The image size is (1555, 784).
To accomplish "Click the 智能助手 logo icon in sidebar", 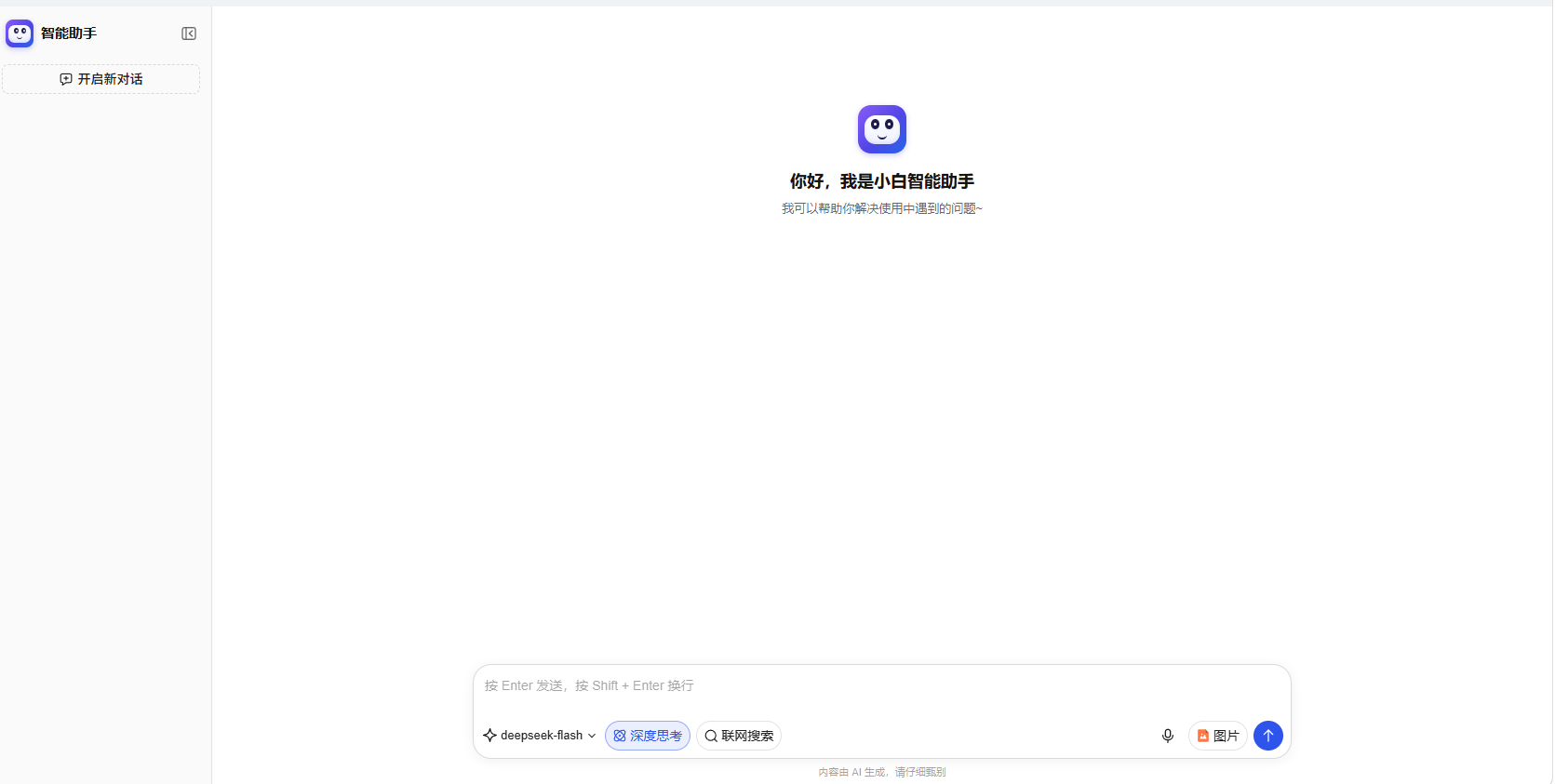I will tap(20, 33).
